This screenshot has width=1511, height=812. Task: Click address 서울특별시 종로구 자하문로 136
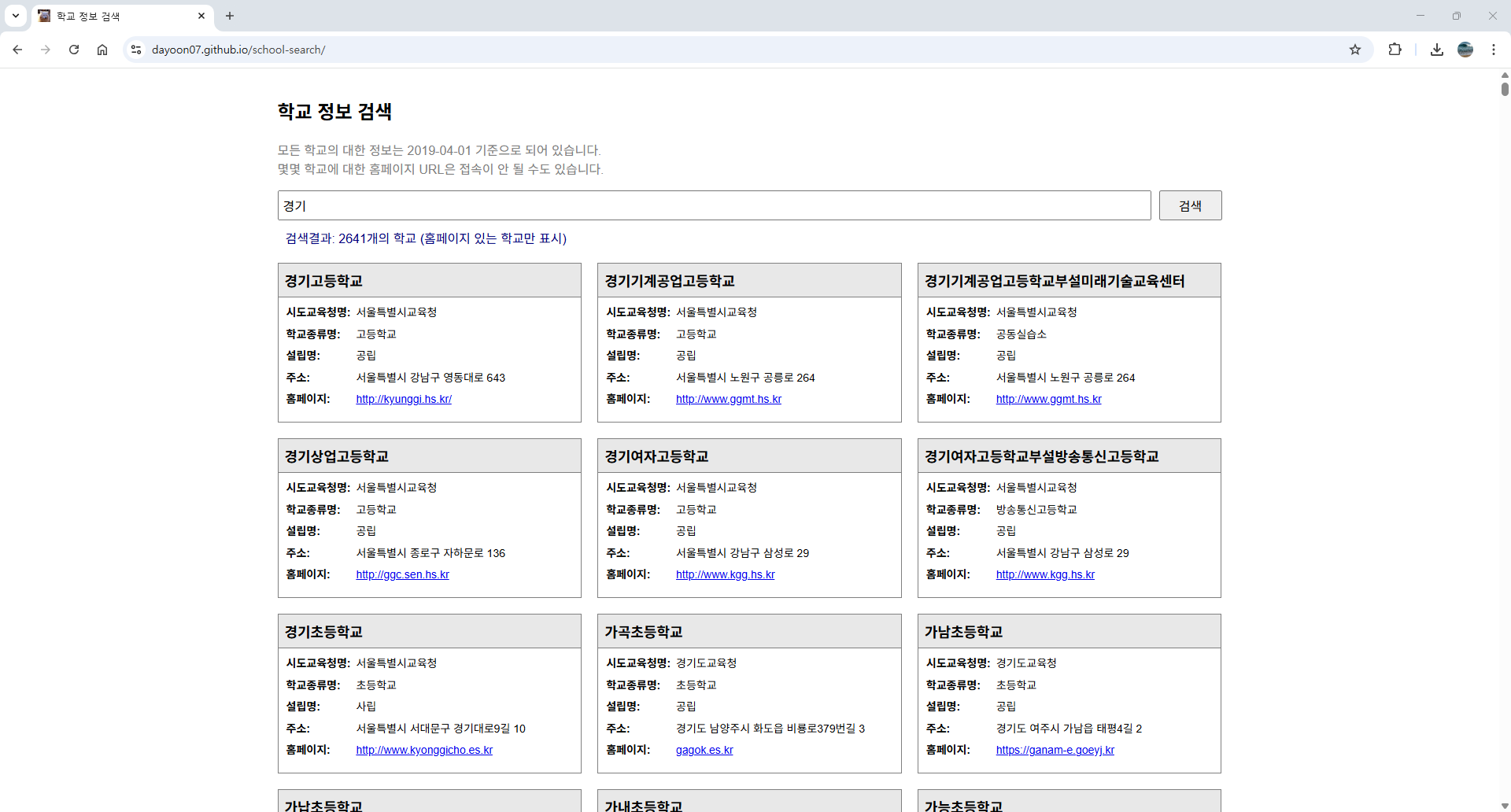430,553
